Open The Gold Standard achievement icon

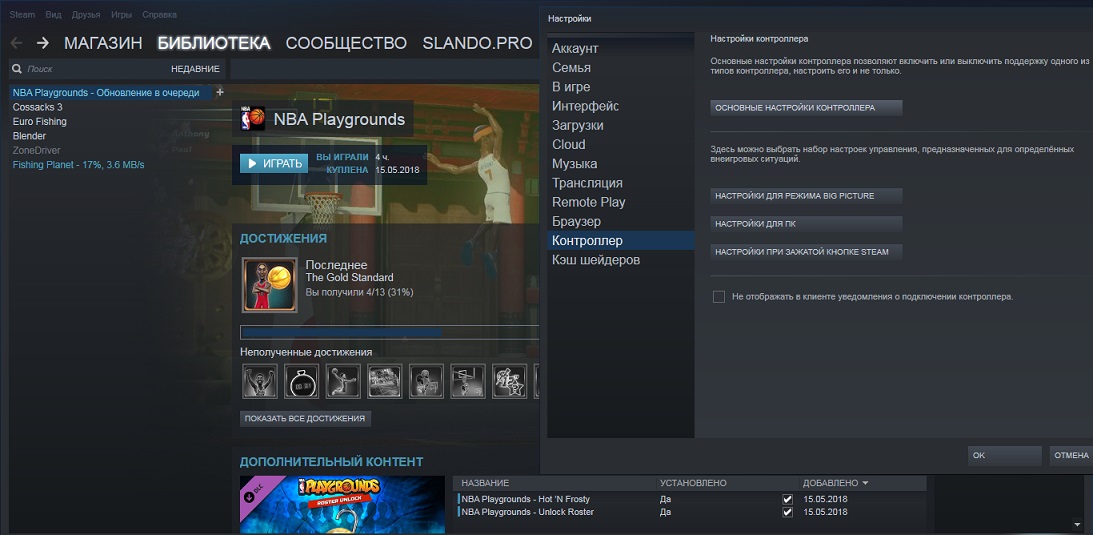click(x=270, y=285)
